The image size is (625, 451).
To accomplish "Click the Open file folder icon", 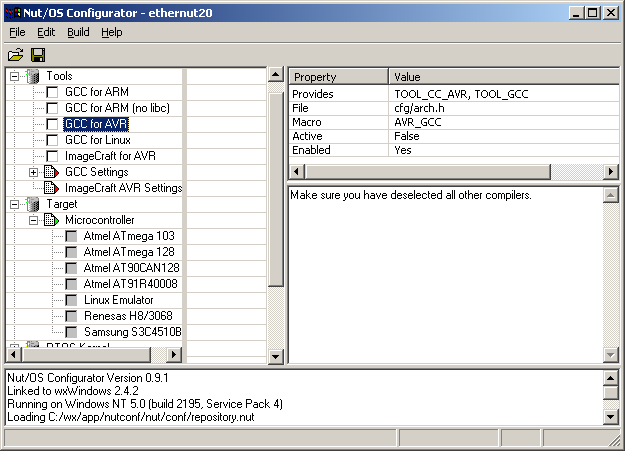I will coord(16,55).
